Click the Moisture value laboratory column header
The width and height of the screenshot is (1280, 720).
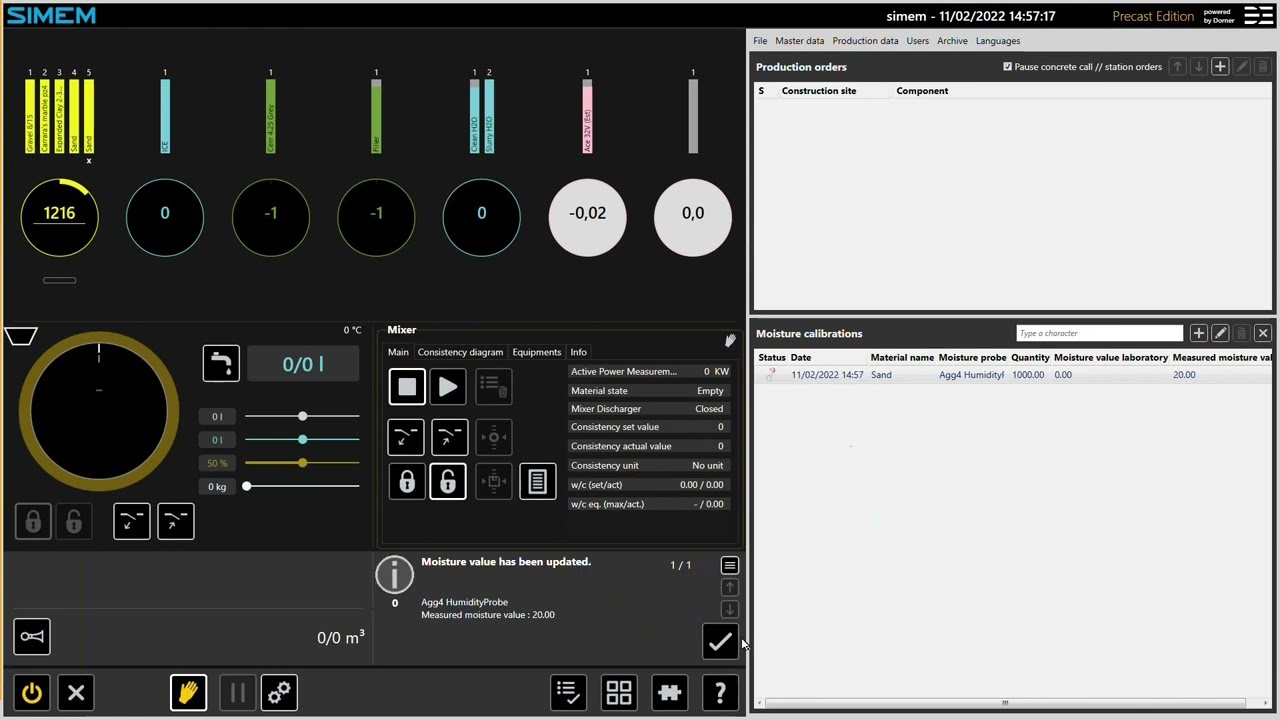point(1111,357)
